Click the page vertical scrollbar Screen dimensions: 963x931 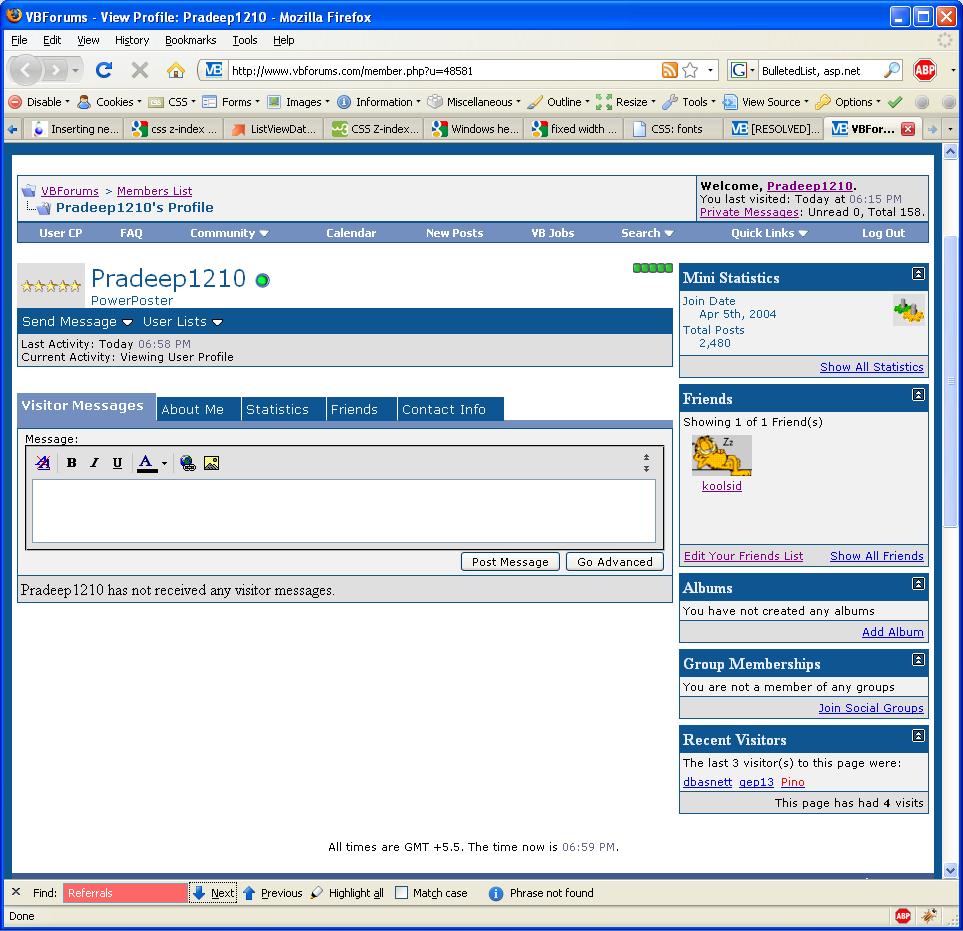[x=950, y=381]
